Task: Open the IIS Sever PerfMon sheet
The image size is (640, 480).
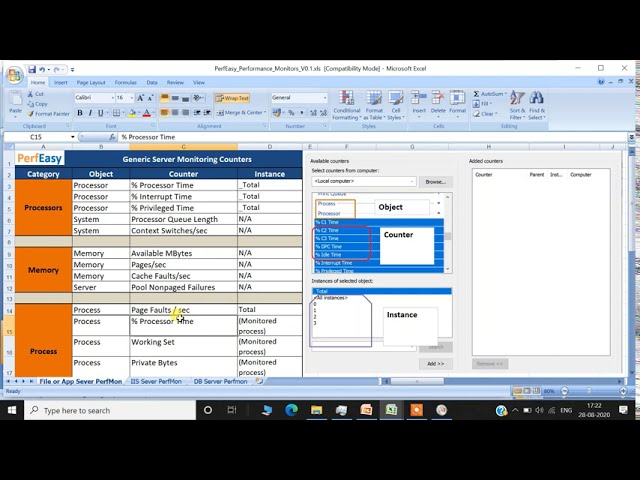Action: 156,381
